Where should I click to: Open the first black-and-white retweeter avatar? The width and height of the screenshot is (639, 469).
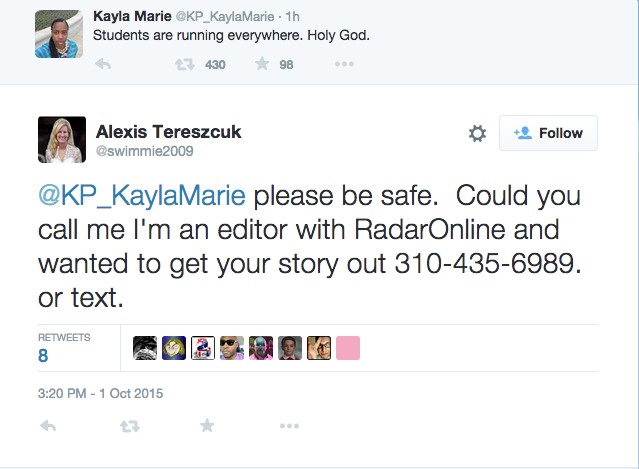(145, 348)
